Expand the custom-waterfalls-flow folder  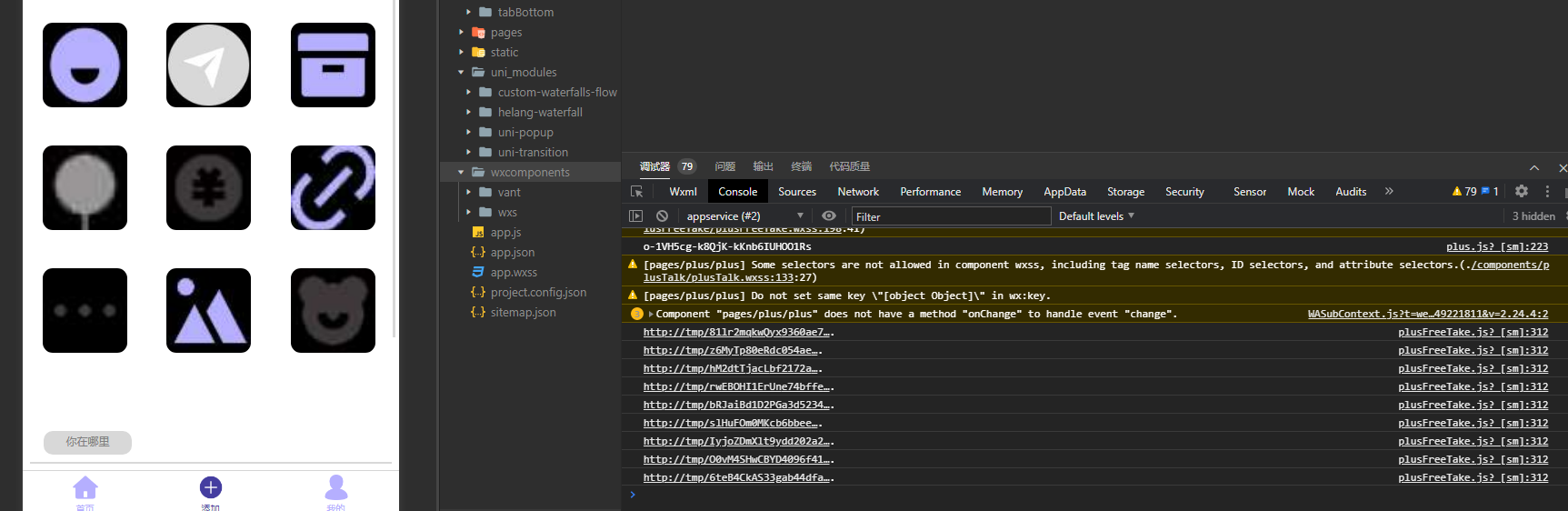468,92
